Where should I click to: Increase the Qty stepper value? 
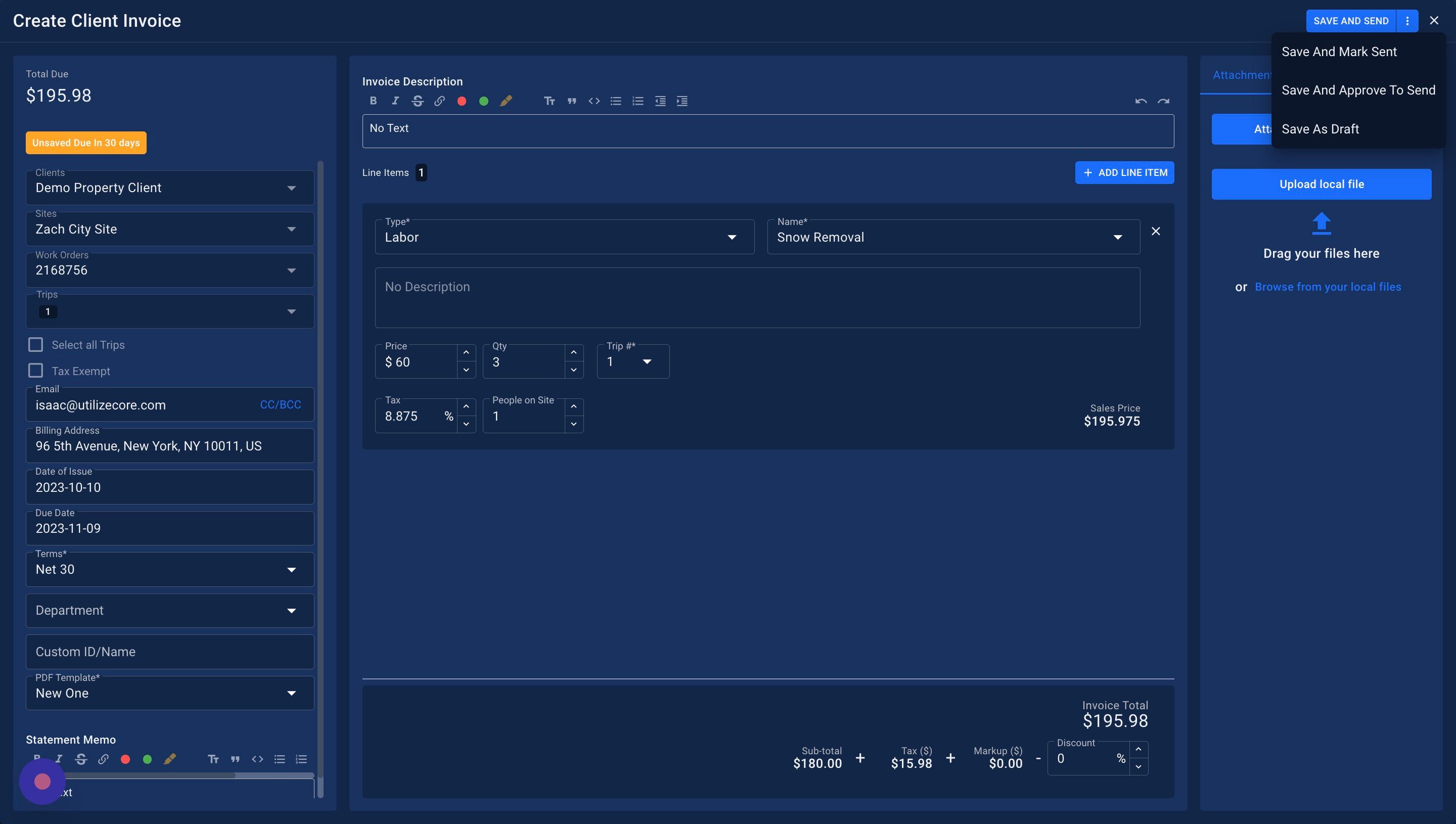click(573, 352)
